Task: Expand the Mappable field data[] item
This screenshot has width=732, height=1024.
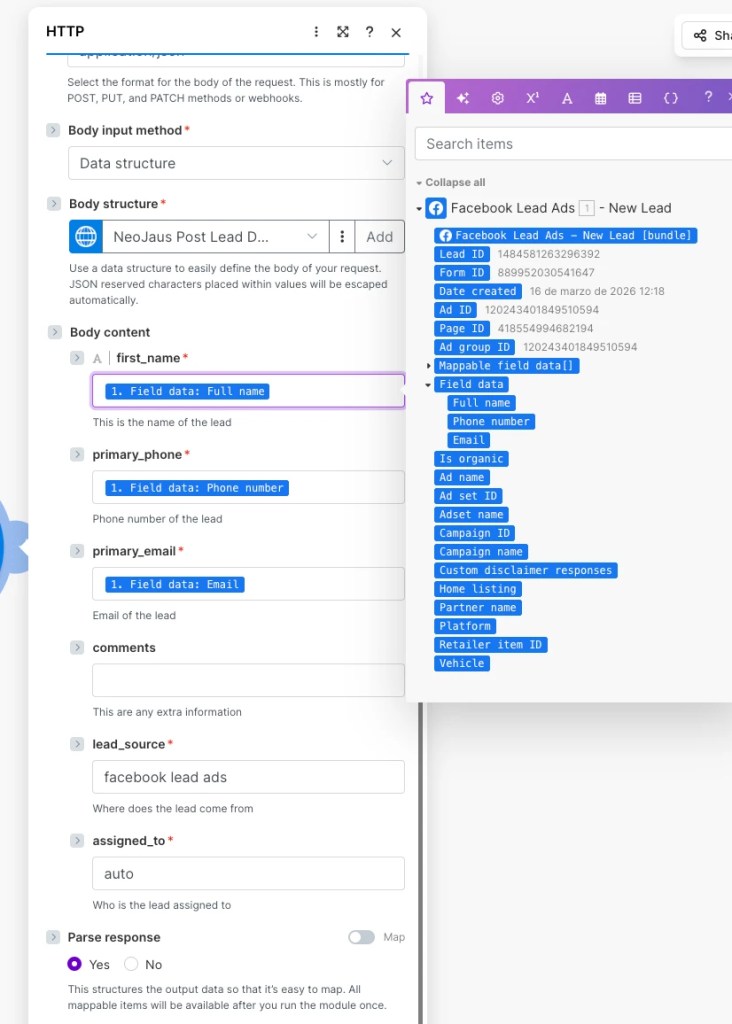Action: [430, 366]
